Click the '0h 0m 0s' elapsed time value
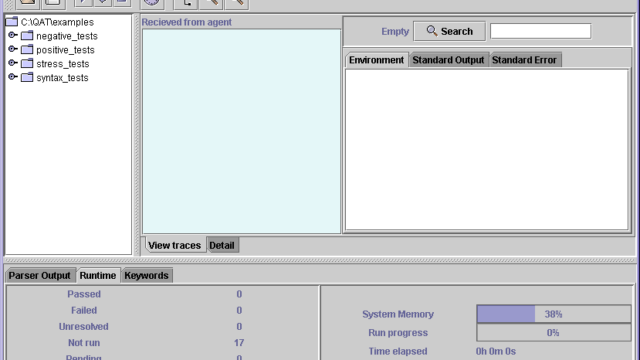The image size is (640, 360). [496, 351]
